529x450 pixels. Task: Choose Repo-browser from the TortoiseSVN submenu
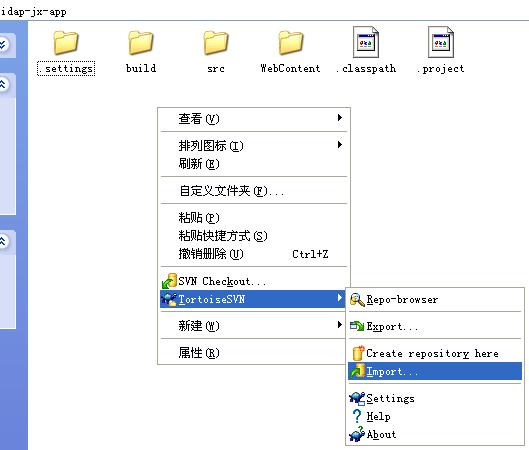[x=435, y=300]
